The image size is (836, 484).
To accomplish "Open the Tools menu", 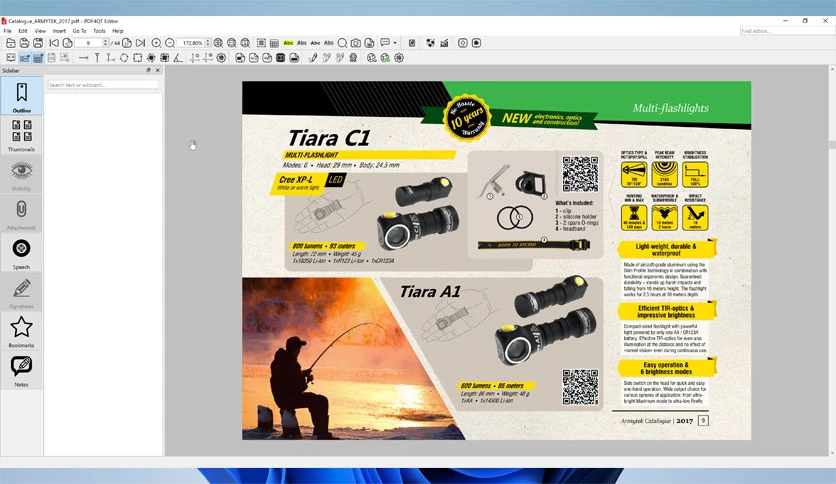I will (x=99, y=31).
